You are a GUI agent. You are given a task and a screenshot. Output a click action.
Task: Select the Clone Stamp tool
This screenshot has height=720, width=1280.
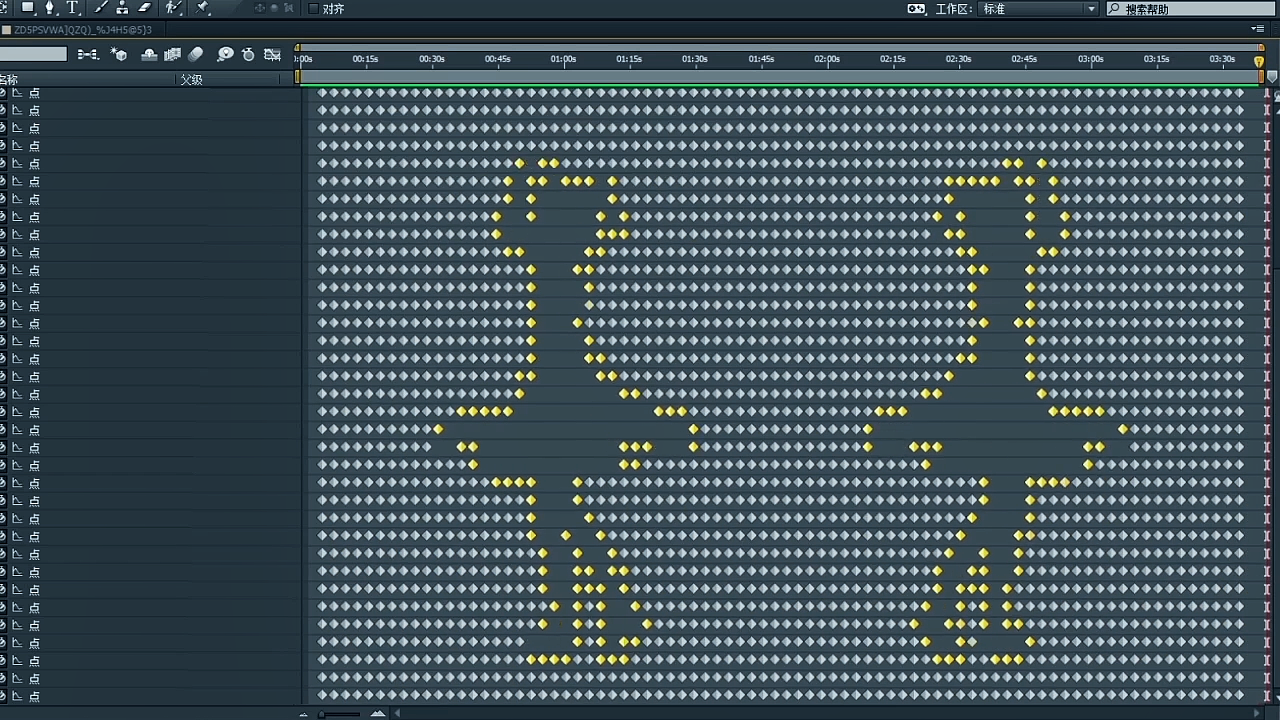pos(122,8)
